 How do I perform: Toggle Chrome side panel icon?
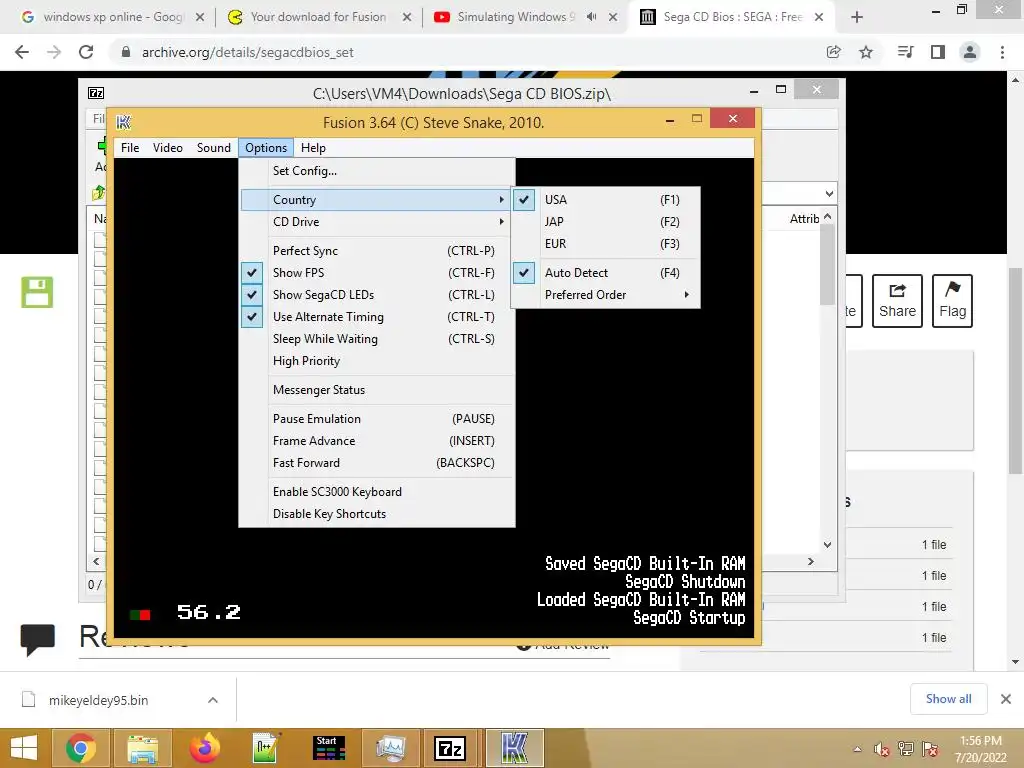(x=938, y=52)
